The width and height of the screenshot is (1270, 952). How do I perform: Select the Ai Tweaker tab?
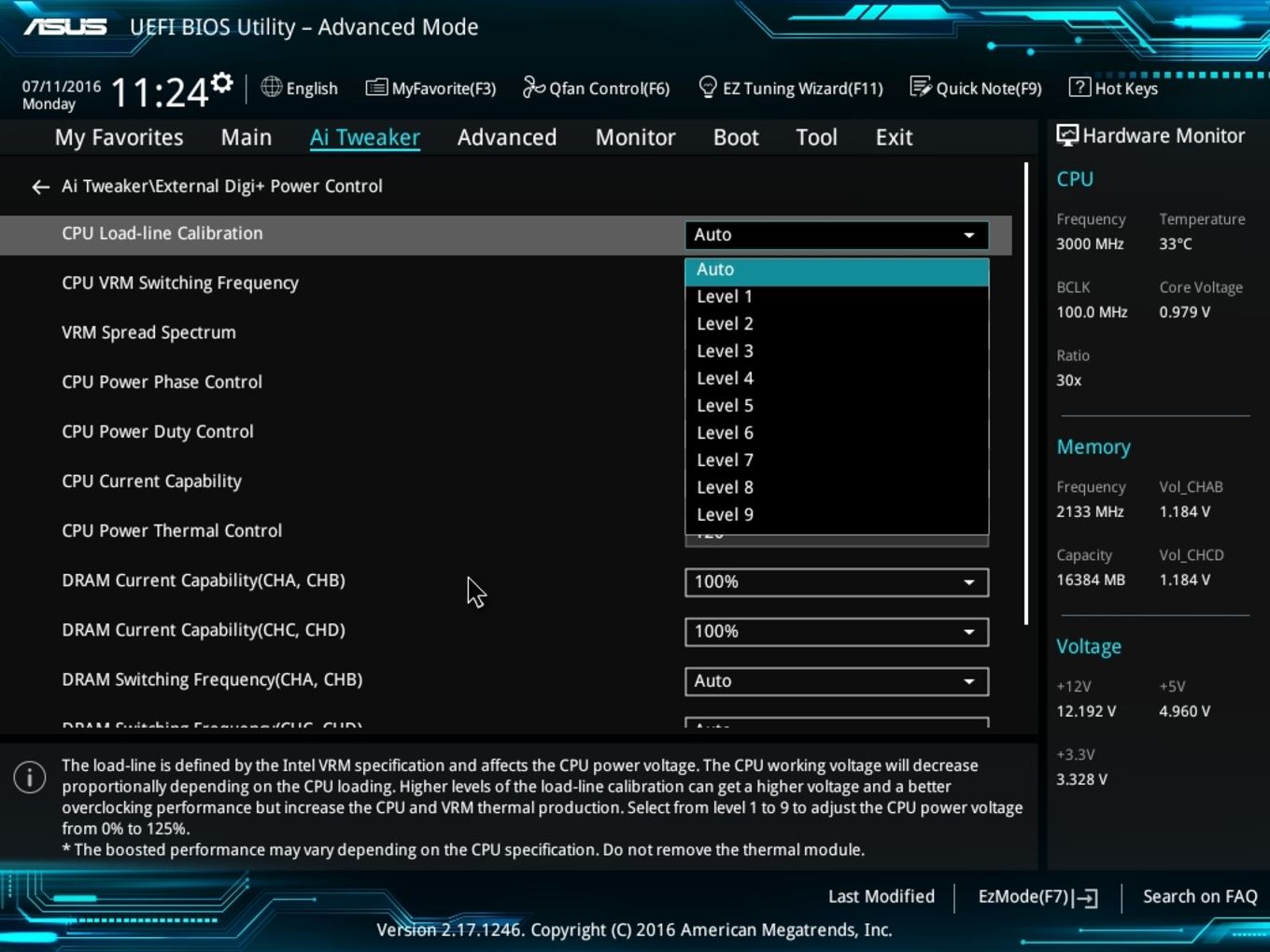point(365,137)
